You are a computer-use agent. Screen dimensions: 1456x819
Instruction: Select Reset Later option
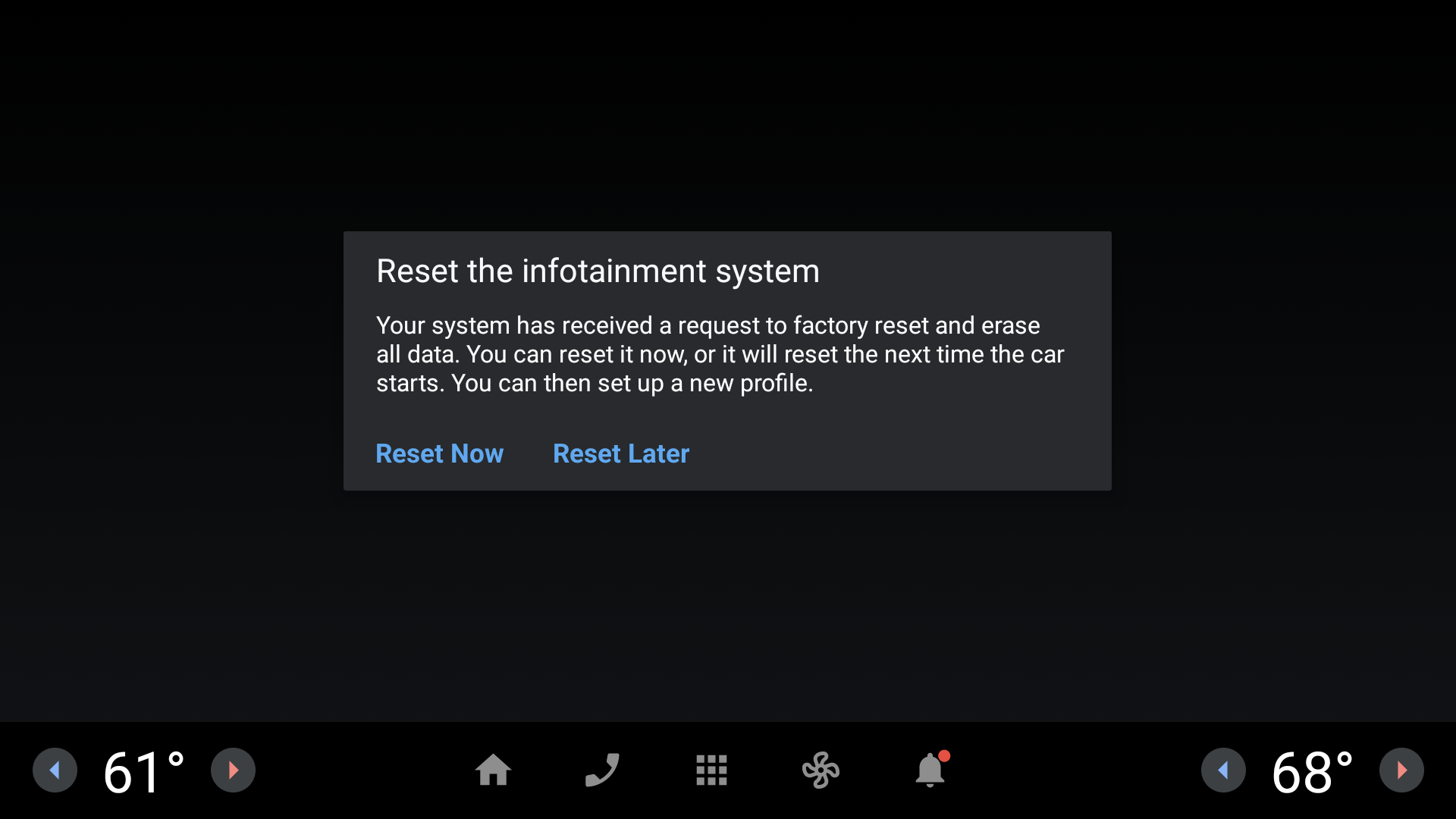pyautogui.click(x=621, y=453)
